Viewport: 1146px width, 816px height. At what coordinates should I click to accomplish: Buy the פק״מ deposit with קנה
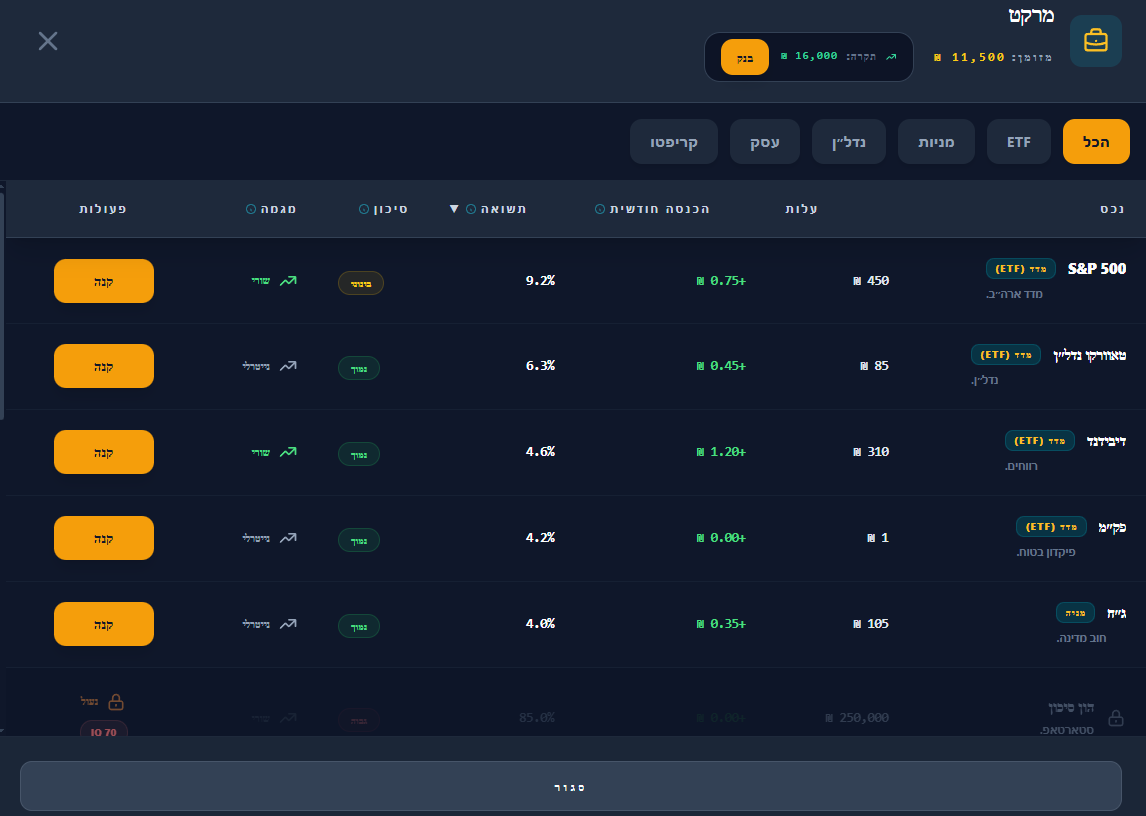pyautogui.click(x=104, y=538)
